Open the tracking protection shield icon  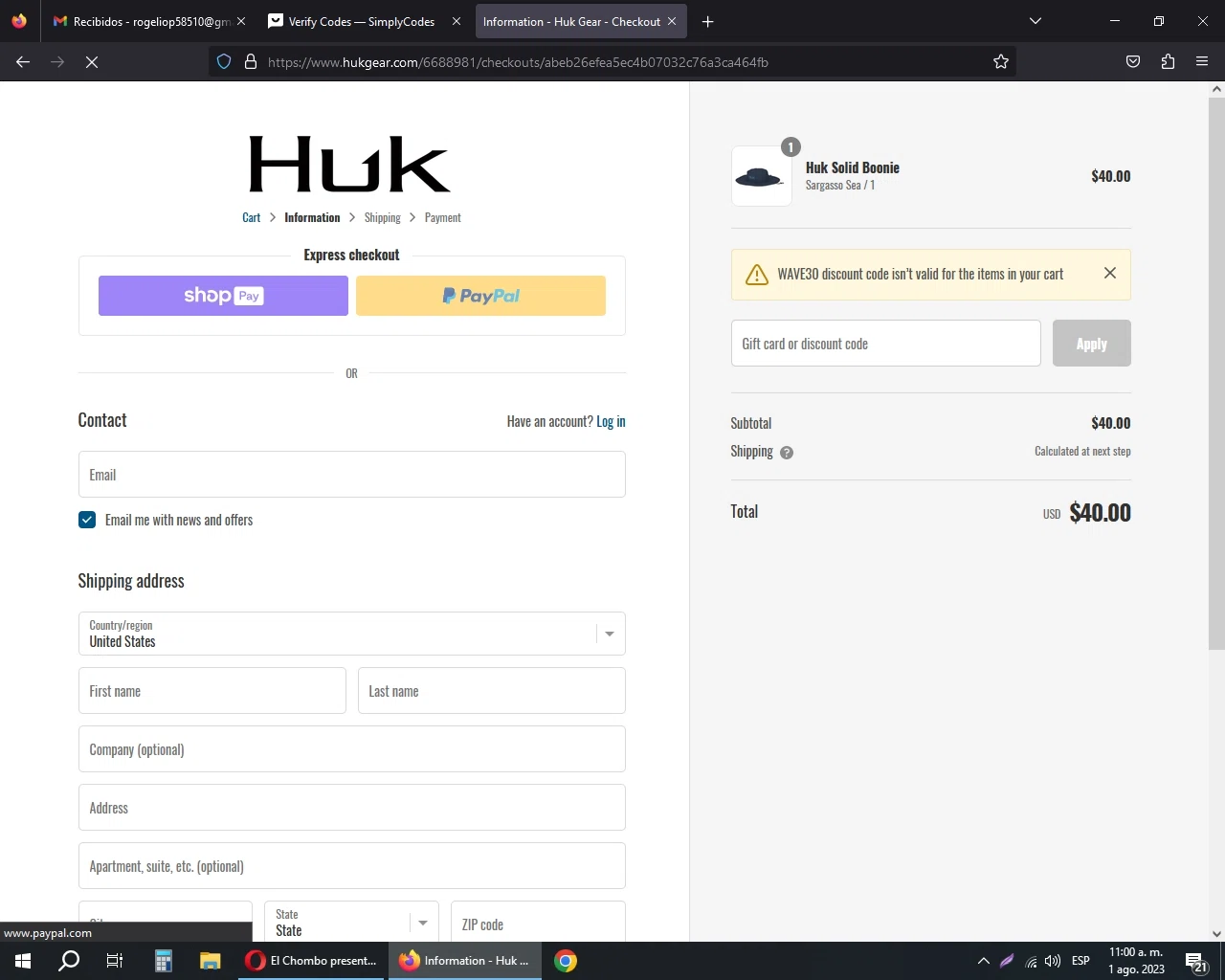[224, 62]
